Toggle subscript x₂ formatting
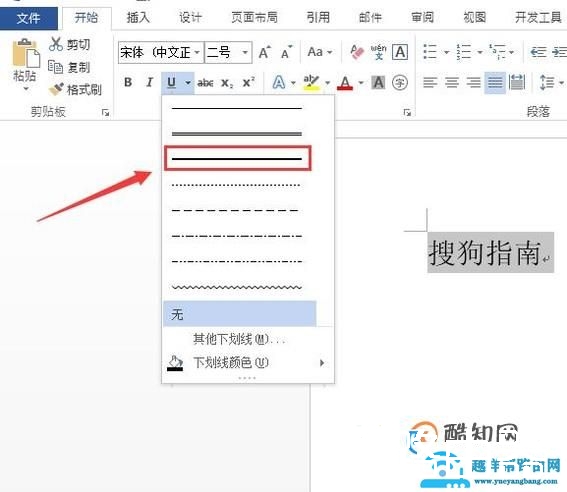The width and height of the screenshot is (567, 492). pos(227,83)
